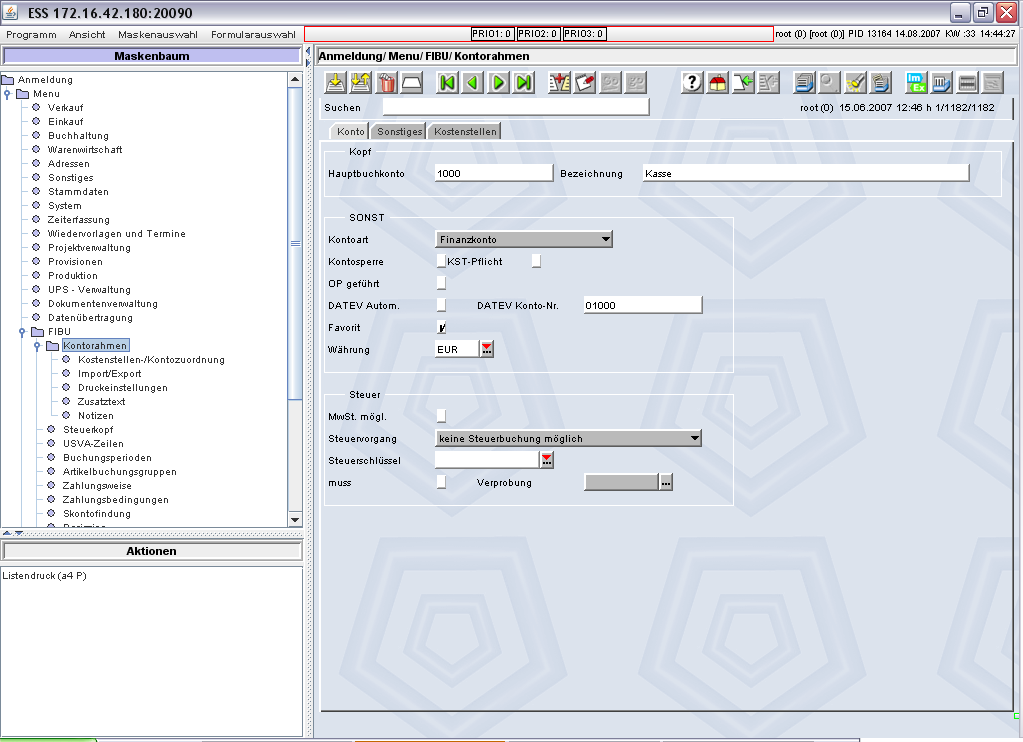Check the MwSt. mögl. checkbox
Viewport: 1023px width, 742px height.
pyautogui.click(x=442, y=416)
